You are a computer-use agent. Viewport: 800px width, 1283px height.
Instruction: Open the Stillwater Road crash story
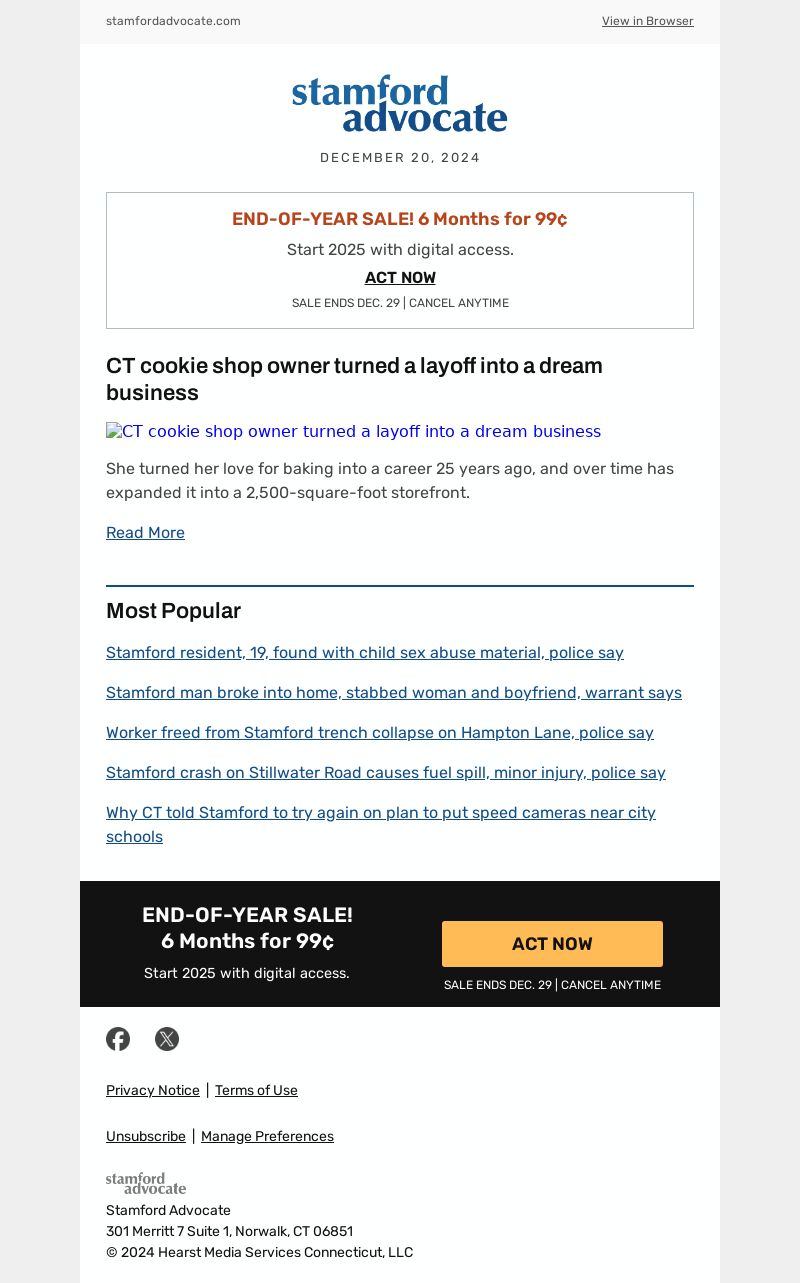[386, 772]
